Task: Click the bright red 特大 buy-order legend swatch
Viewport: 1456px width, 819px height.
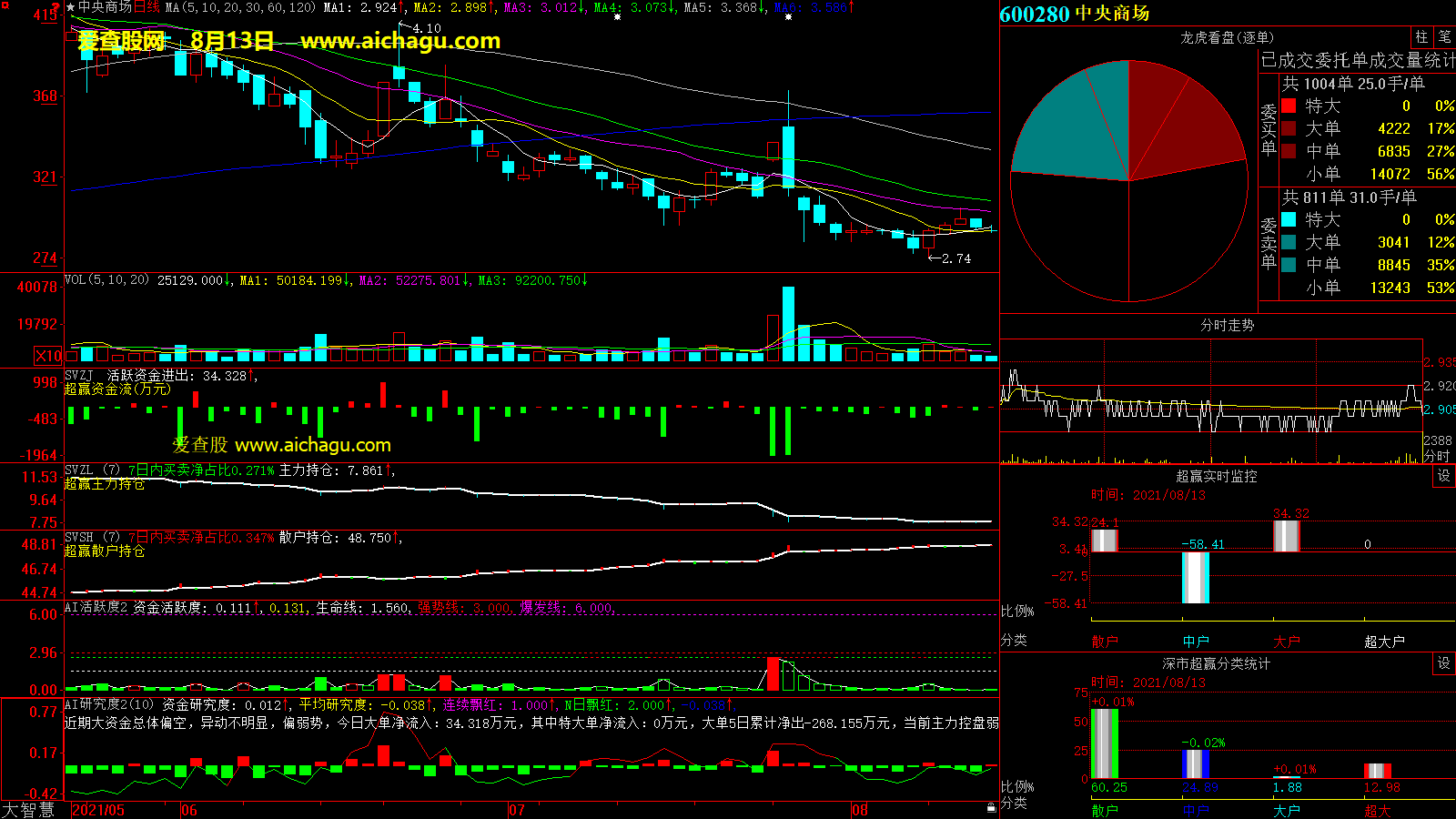Action: (x=1289, y=106)
